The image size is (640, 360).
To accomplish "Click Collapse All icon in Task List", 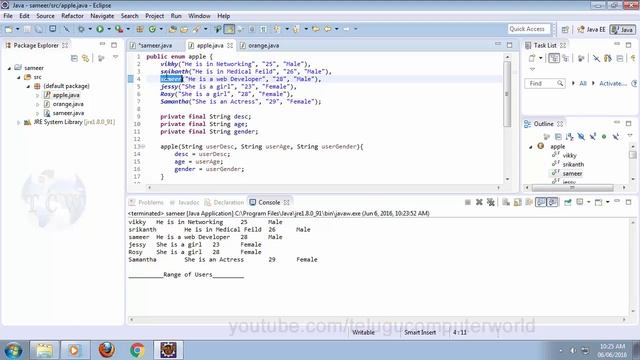I will (x=620, y=58).
